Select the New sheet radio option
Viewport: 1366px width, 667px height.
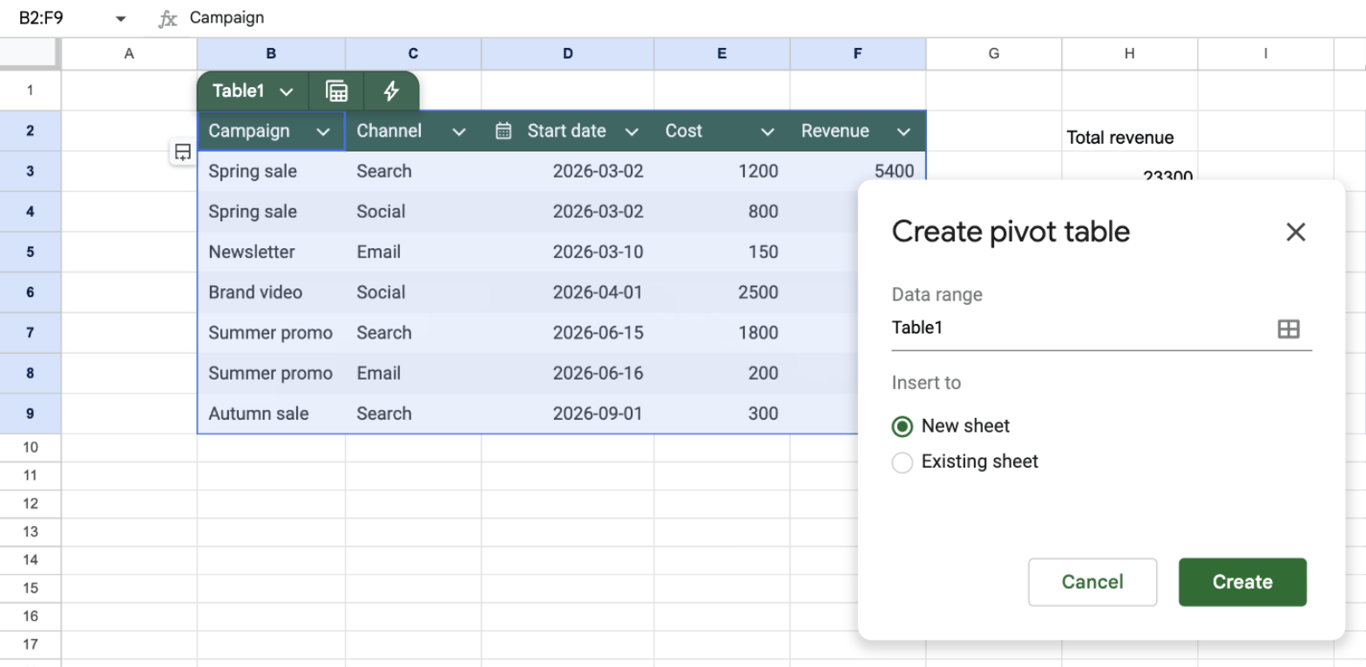click(902, 426)
